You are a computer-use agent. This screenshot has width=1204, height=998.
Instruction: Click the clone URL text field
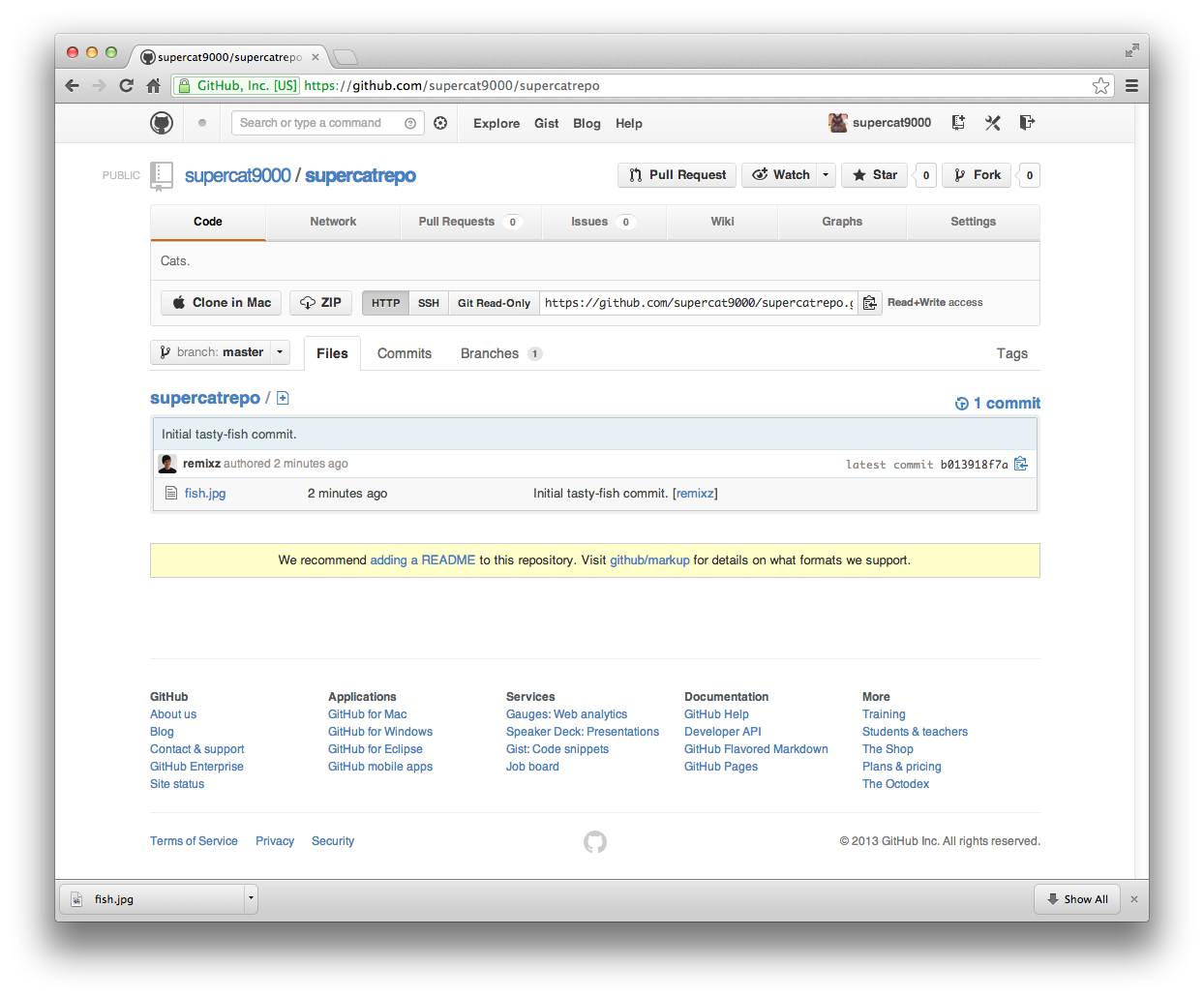(699, 303)
